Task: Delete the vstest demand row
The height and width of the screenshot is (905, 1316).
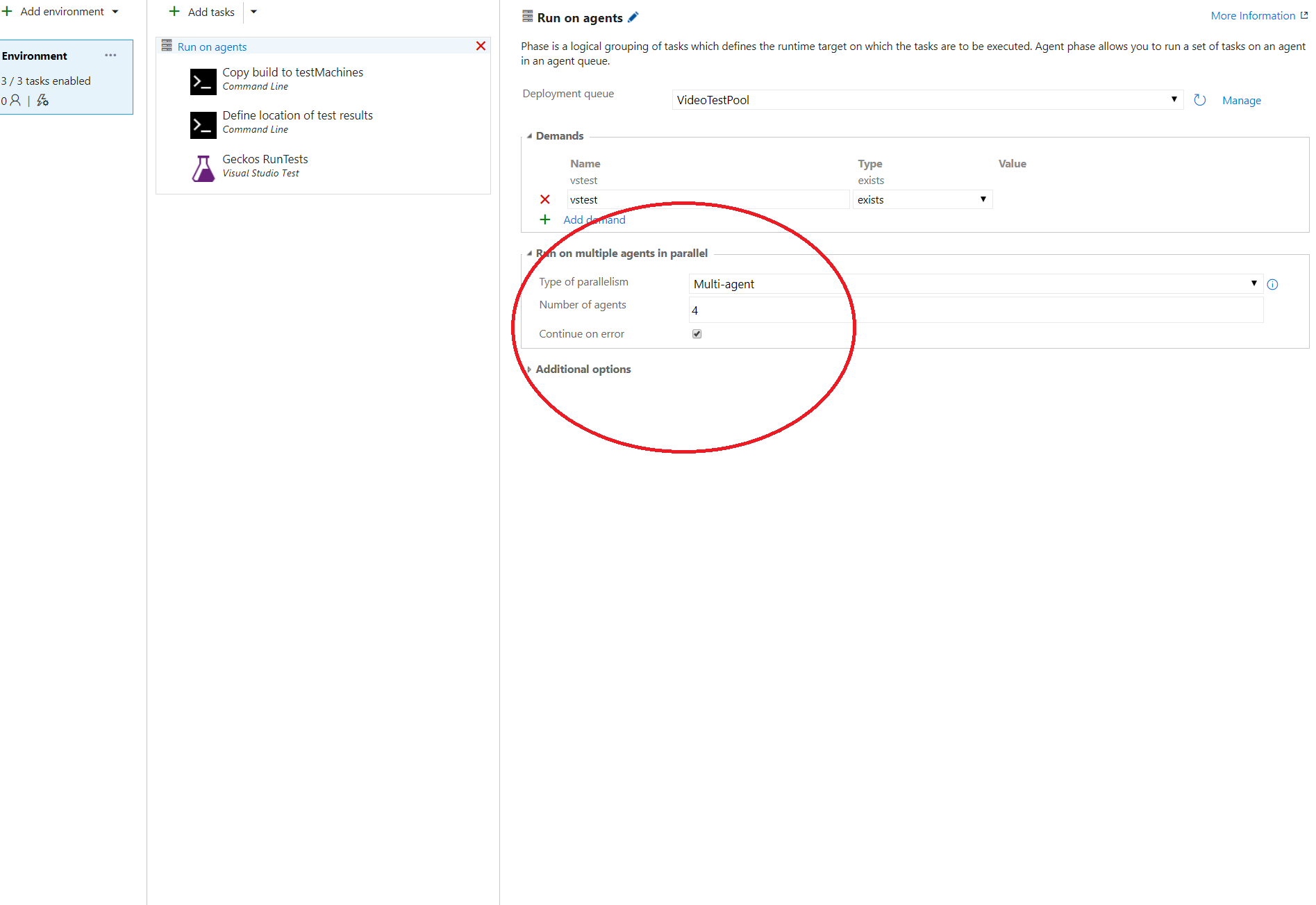Action: pos(545,199)
